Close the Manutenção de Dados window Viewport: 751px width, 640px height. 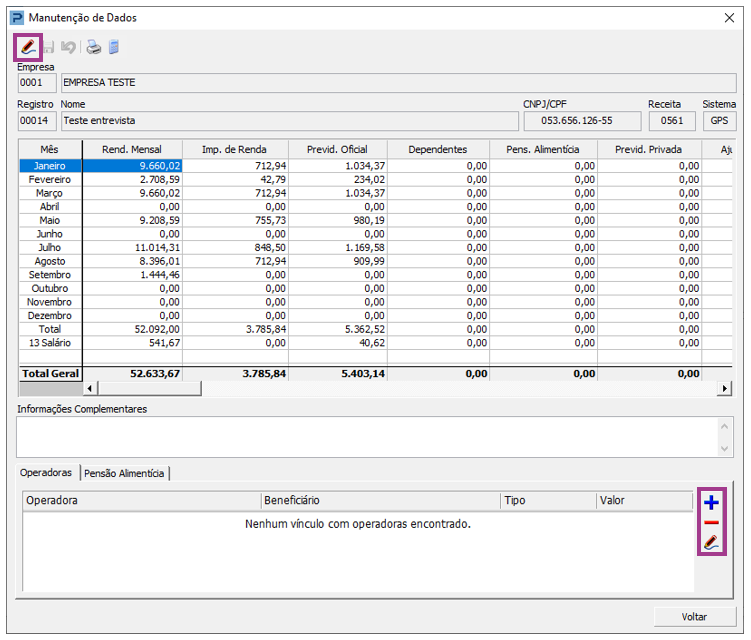point(729,17)
